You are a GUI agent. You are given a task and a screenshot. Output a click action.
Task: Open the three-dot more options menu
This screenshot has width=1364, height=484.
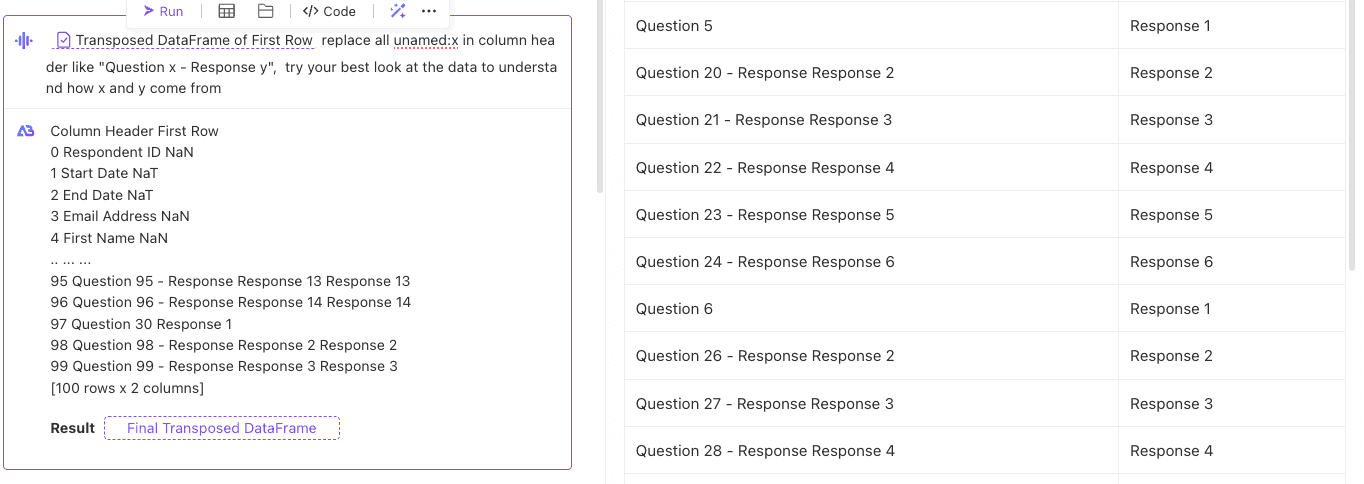click(429, 11)
